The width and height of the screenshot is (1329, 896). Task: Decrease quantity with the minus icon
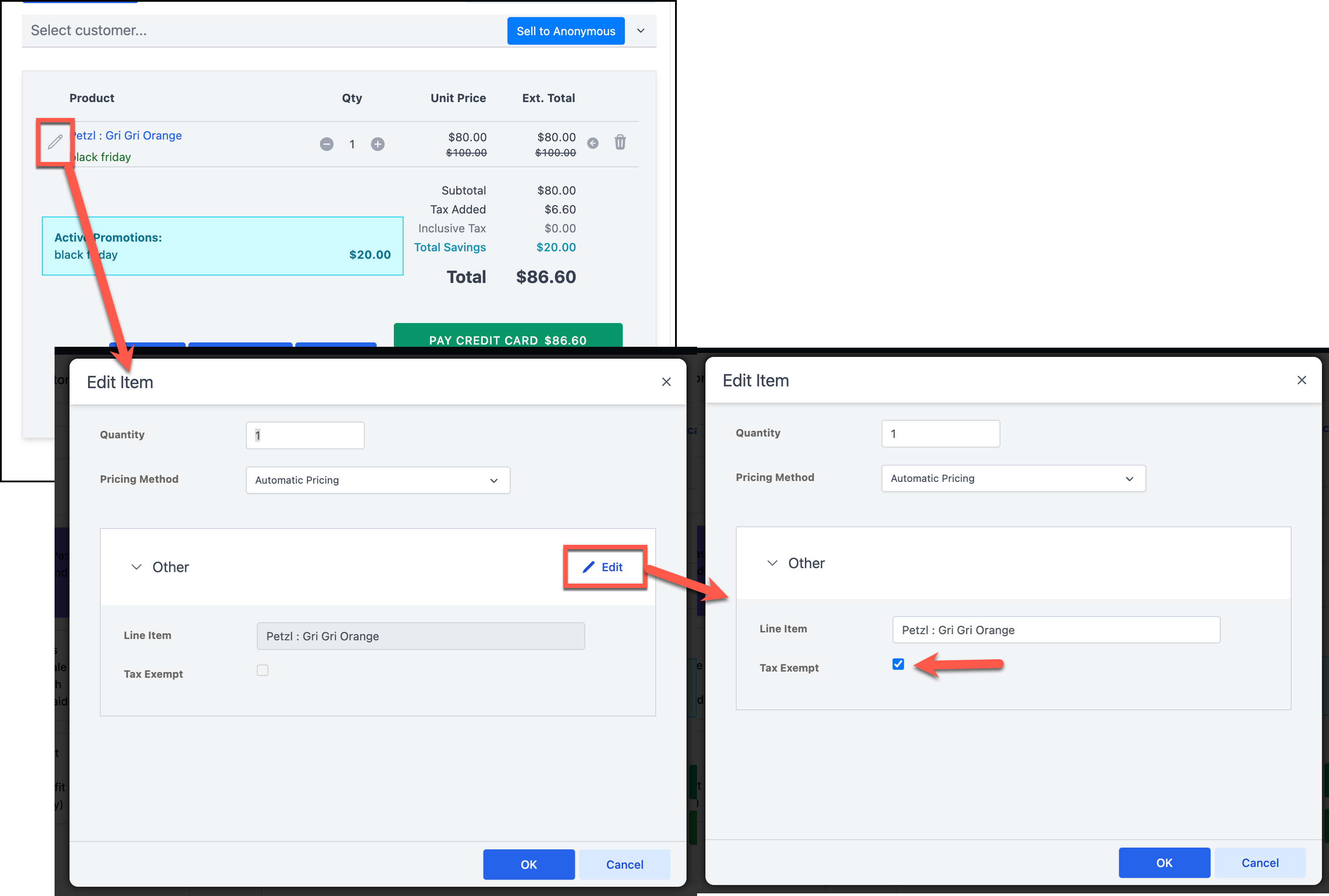(326, 144)
